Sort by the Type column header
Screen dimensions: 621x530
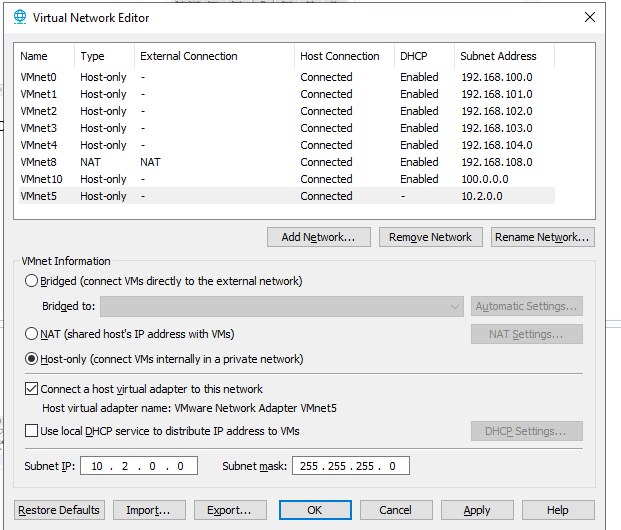tap(105, 56)
